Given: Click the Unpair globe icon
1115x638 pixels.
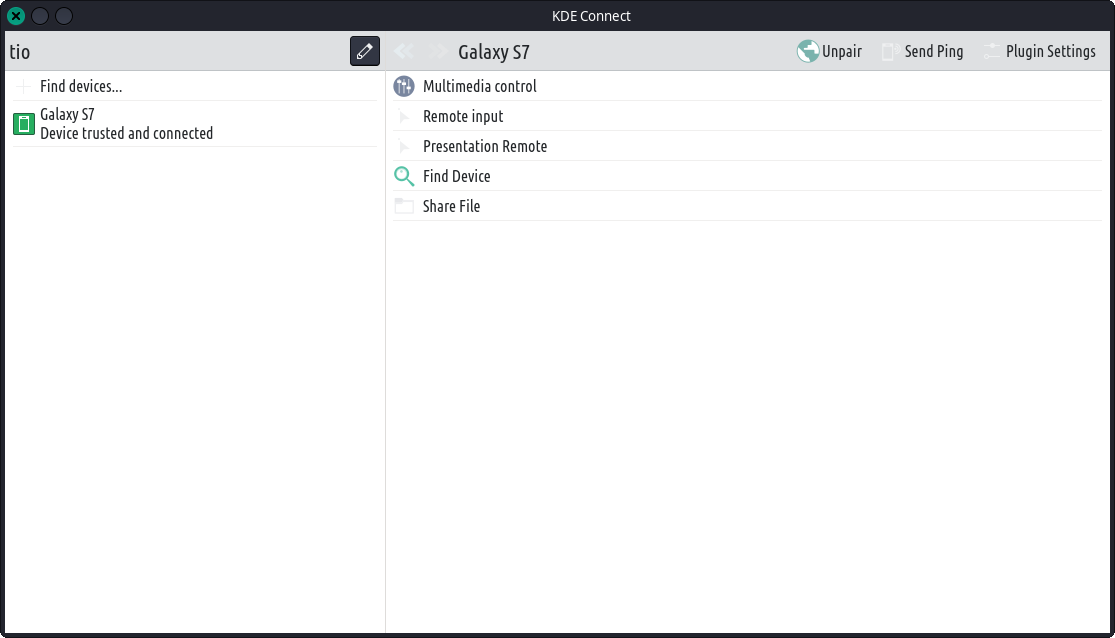Looking at the screenshot, I should 808,52.
